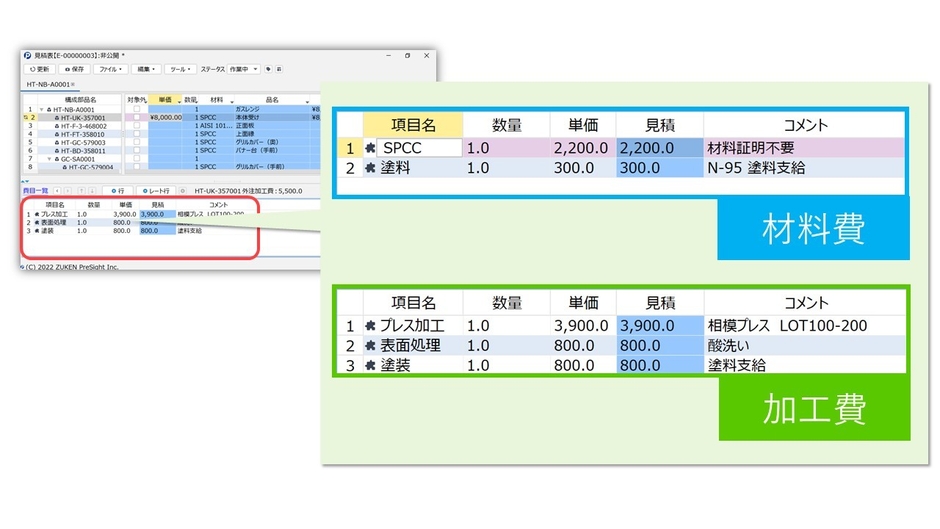The width and height of the screenshot is (940, 529).
Task: Click the puzzle-piece icon beside プレス加工 in the green table
Action: coord(371,326)
